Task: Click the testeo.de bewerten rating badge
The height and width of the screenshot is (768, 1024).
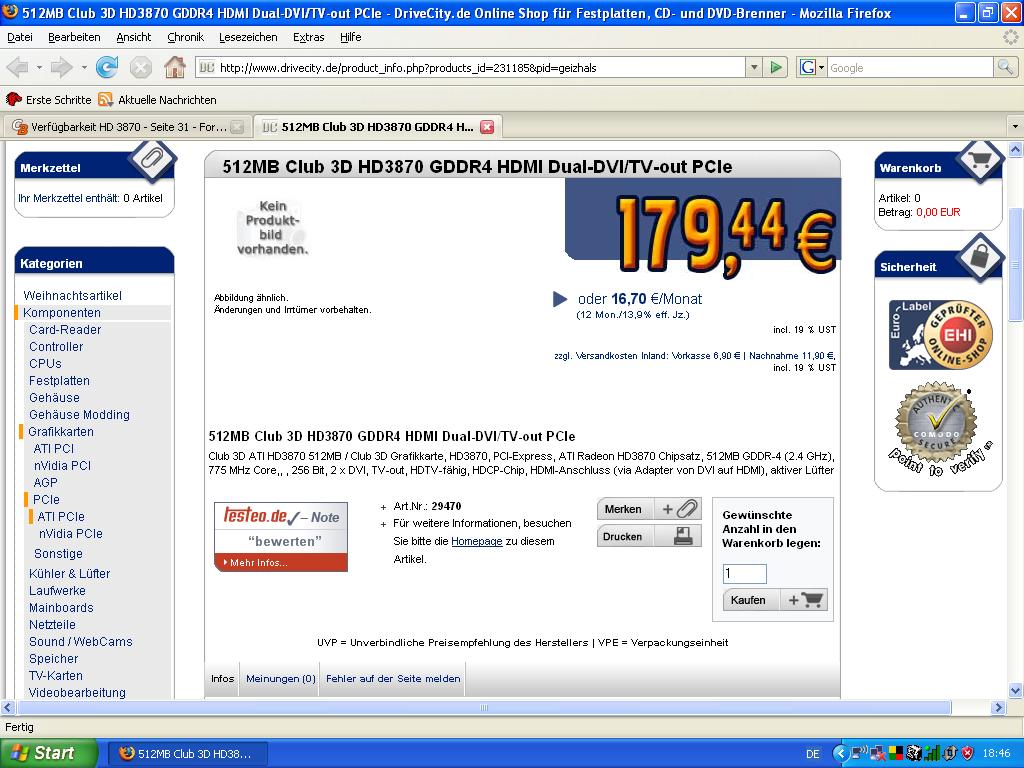Action: [x=281, y=537]
